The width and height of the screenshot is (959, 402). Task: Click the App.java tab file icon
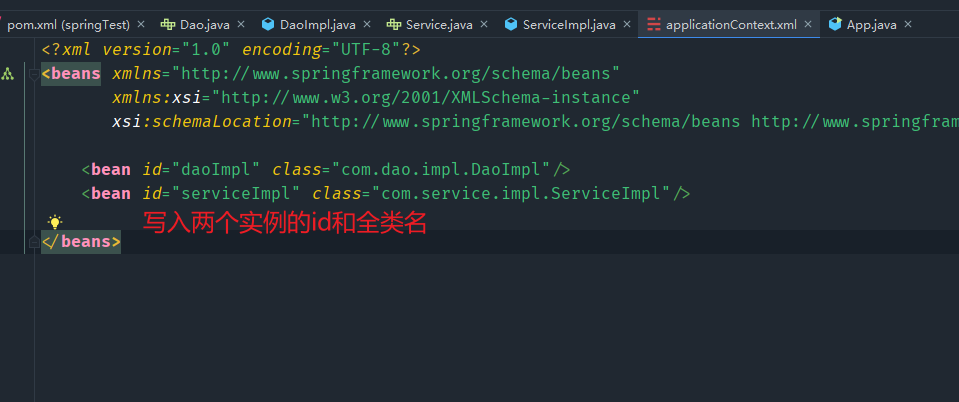pos(835,24)
